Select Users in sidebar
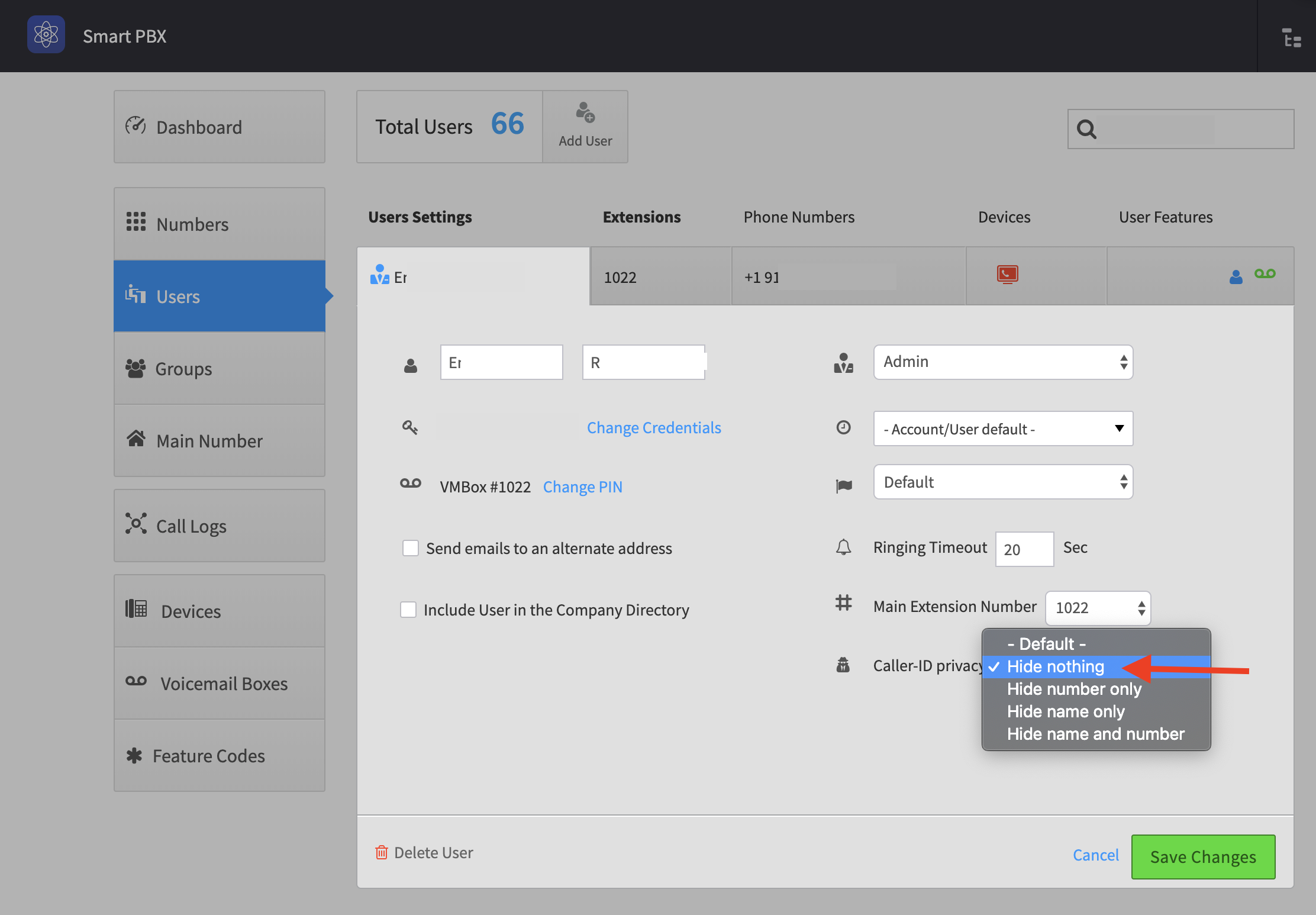The width and height of the screenshot is (1316, 915). point(220,296)
